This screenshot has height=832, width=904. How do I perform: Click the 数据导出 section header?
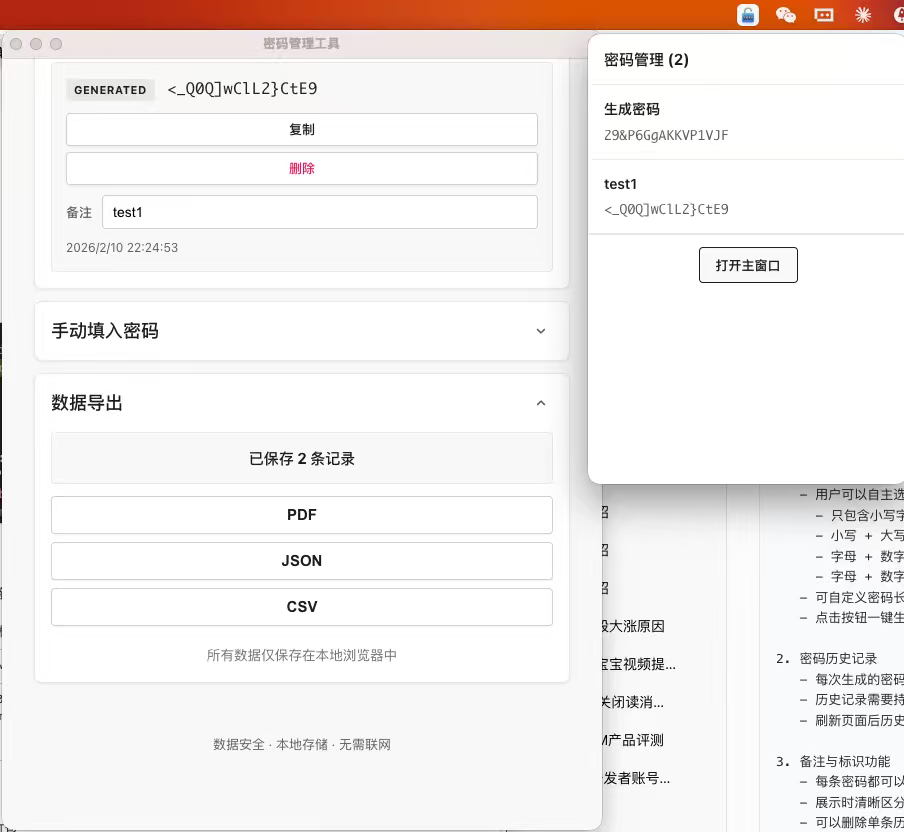point(88,403)
